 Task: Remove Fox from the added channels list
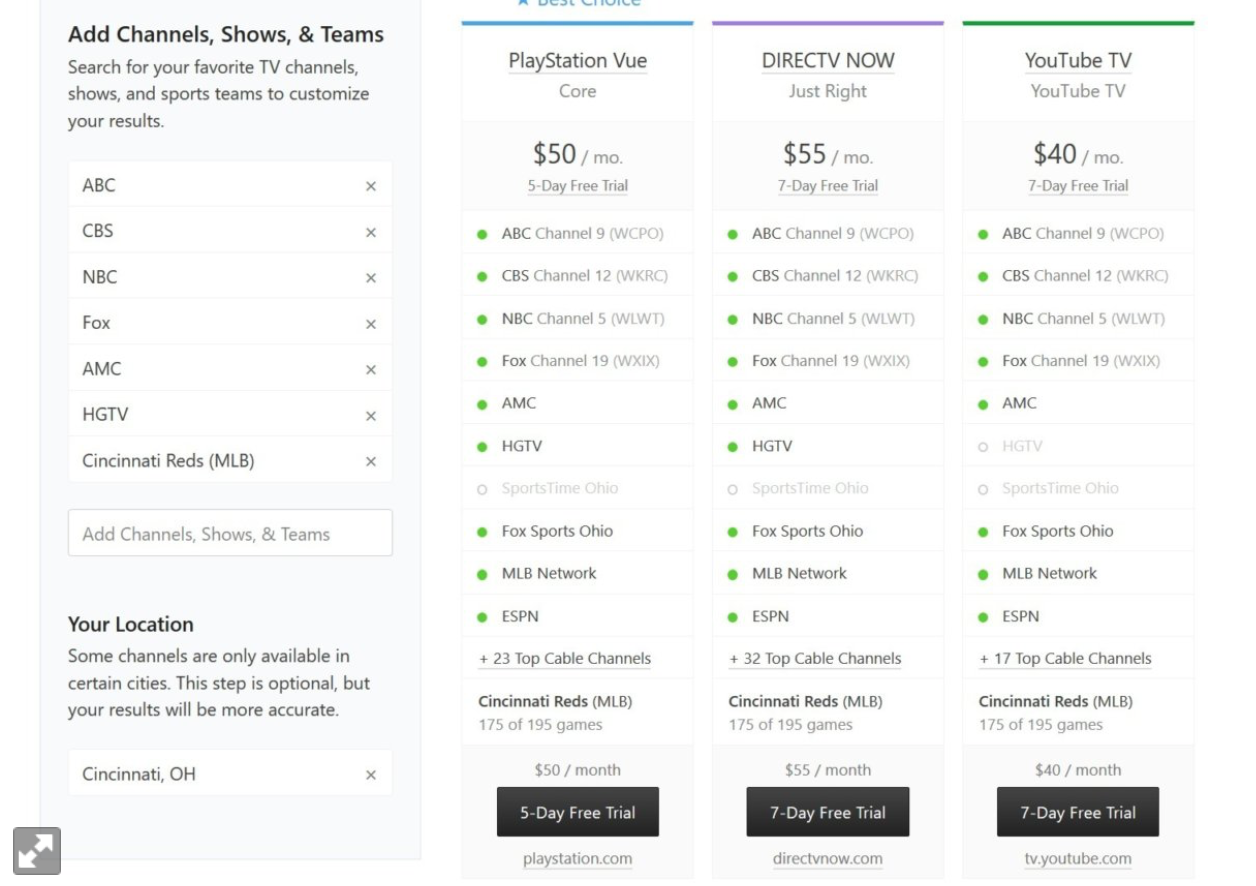[x=371, y=324]
